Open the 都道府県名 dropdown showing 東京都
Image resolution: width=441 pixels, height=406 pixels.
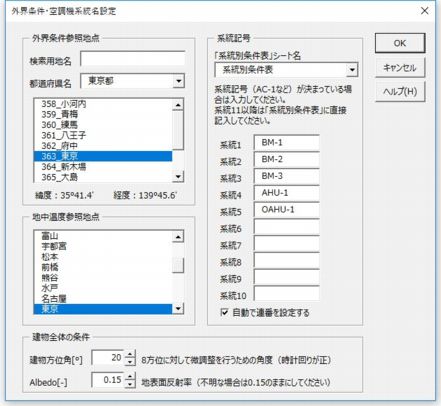click(179, 81)
